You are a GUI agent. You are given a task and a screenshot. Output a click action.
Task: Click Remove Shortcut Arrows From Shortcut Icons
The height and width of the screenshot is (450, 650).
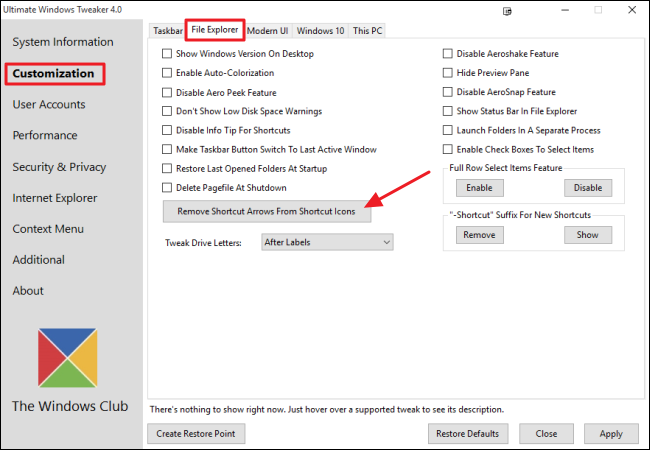click(267, 211)
